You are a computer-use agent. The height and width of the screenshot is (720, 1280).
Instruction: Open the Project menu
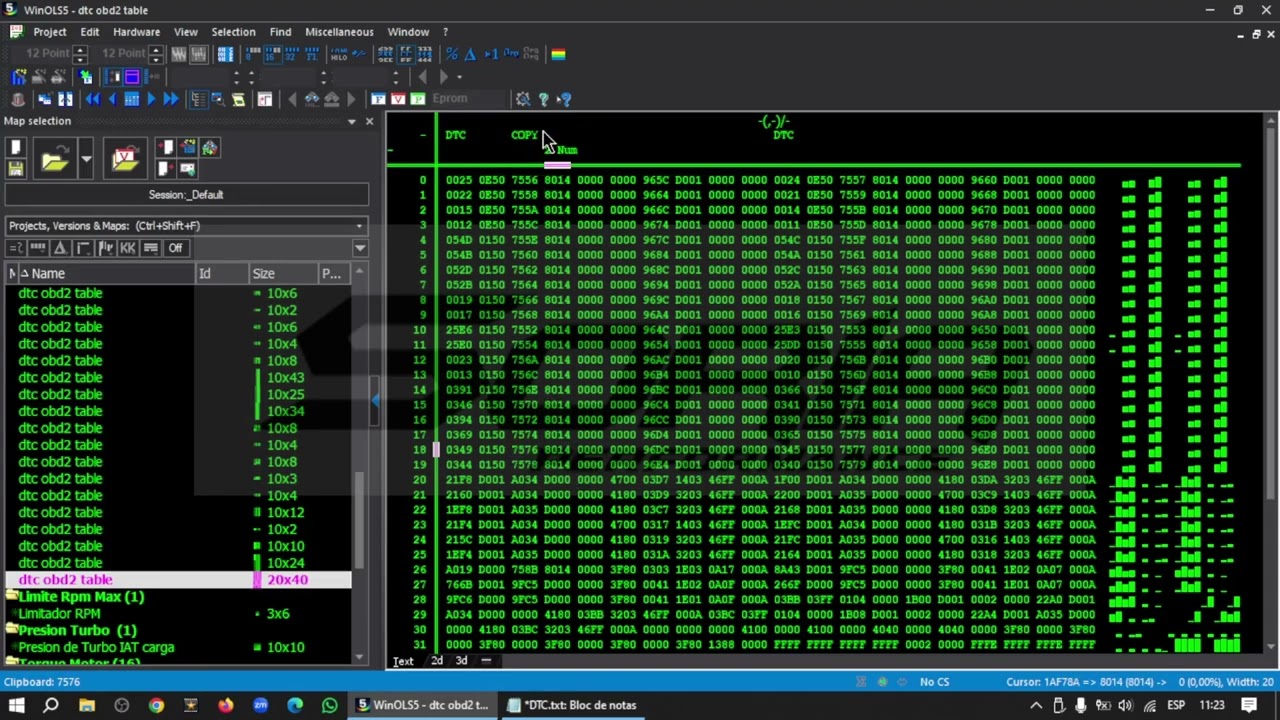[49, 32]
